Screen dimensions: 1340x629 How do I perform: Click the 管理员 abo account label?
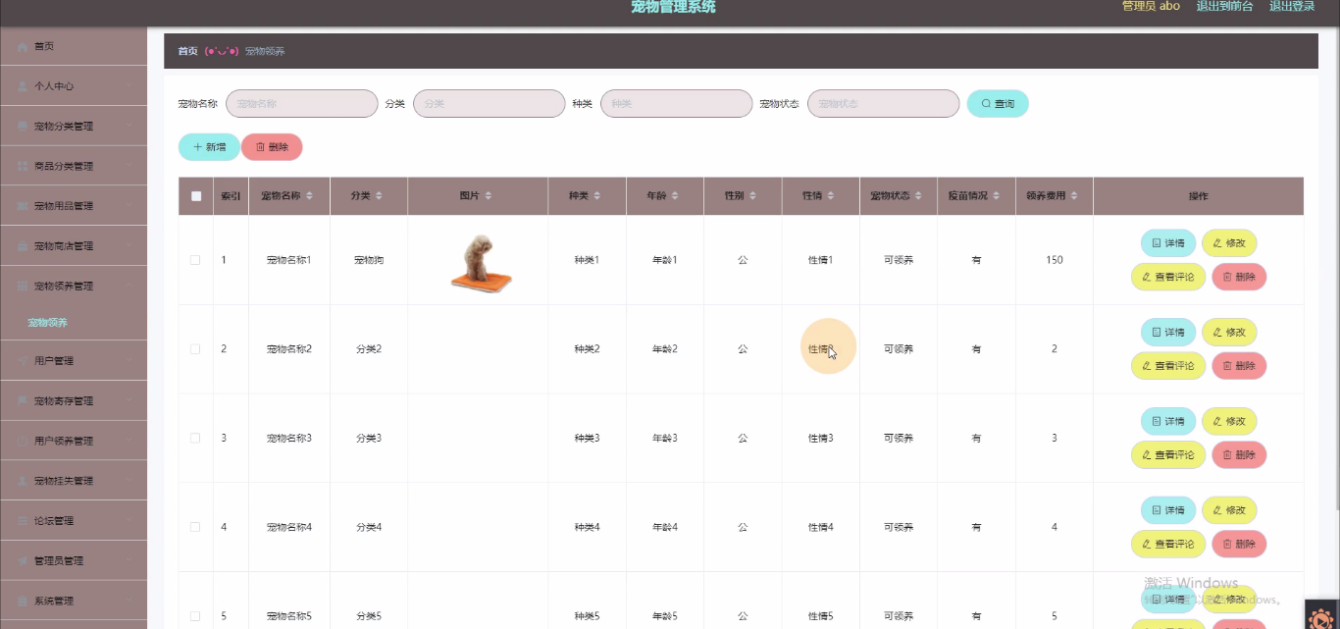click(x=1151, y=6)
